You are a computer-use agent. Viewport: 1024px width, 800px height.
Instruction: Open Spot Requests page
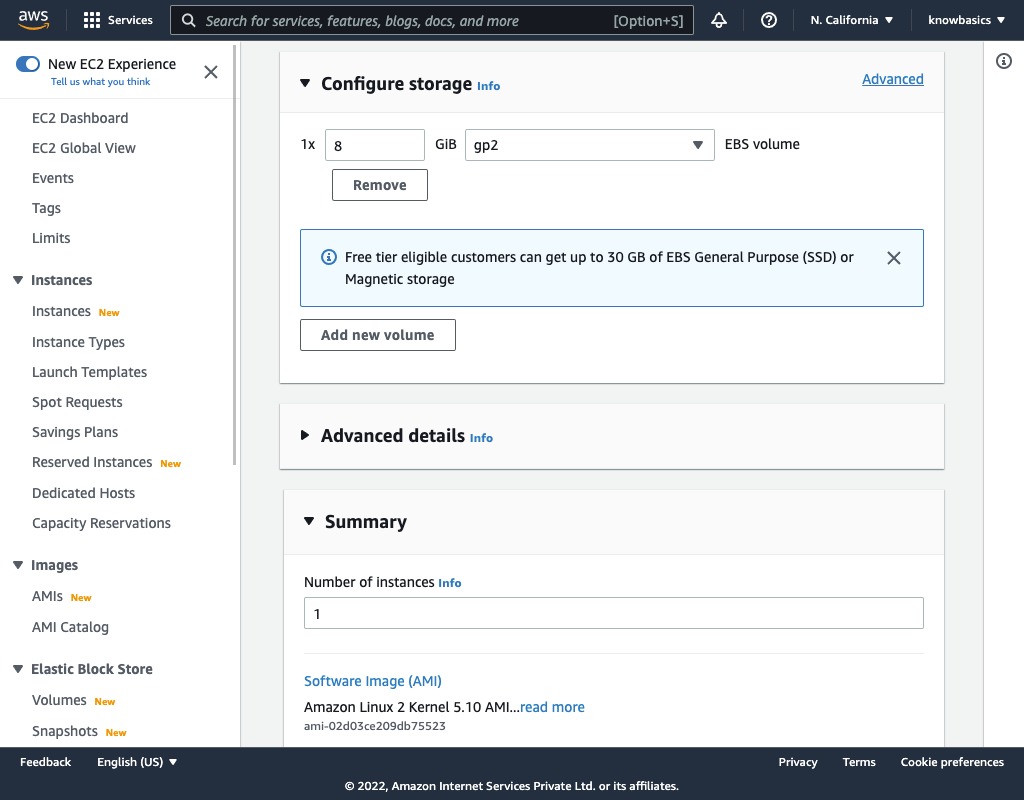point(77,402)
